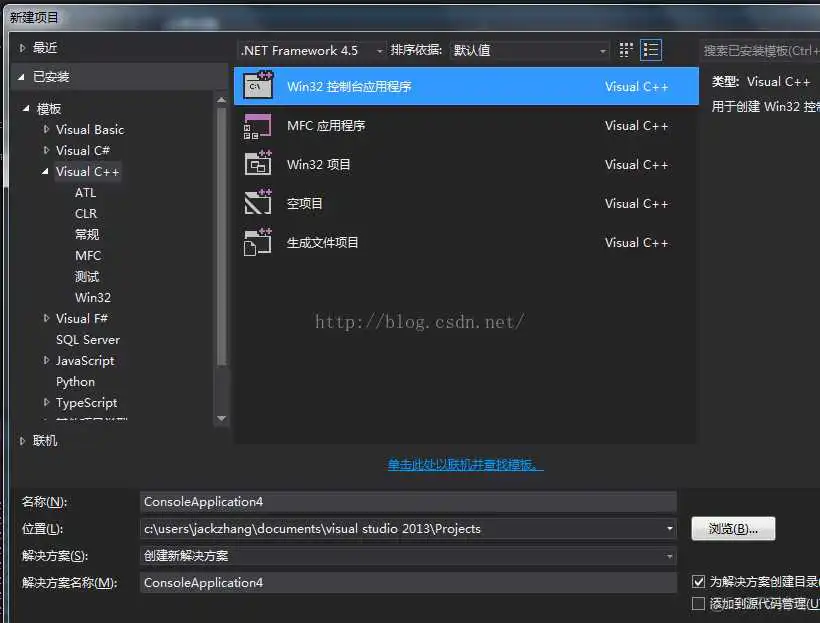Select the MFC 应用程序 template name

326,126
